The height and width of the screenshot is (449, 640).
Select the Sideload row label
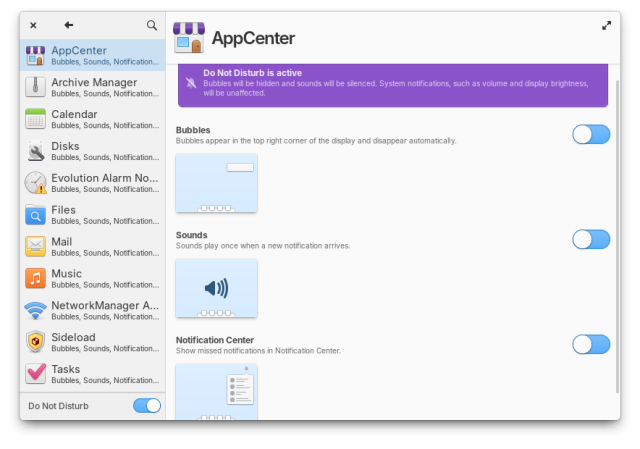coord(73,337)
